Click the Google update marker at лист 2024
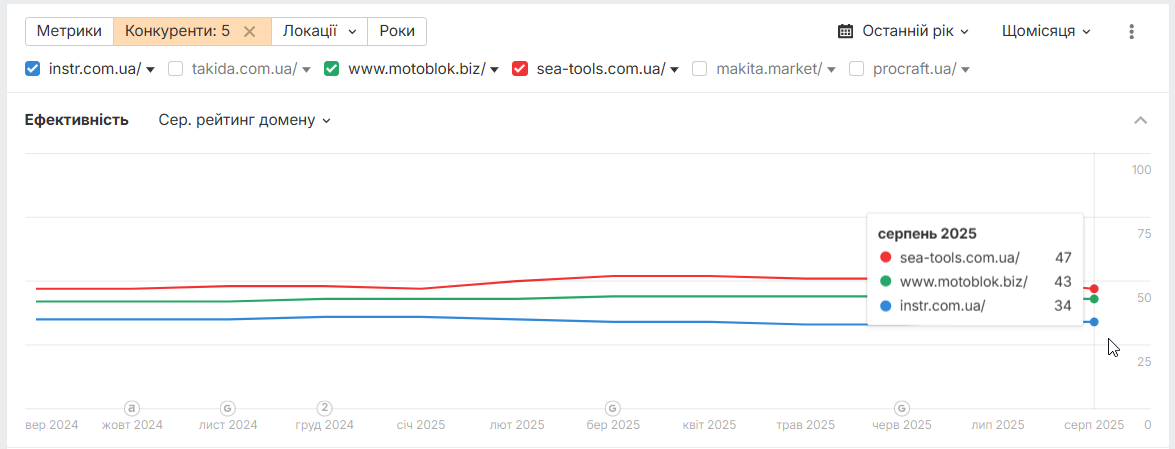The height and width of the screenshot is (449, 1175). click(228, 409)
